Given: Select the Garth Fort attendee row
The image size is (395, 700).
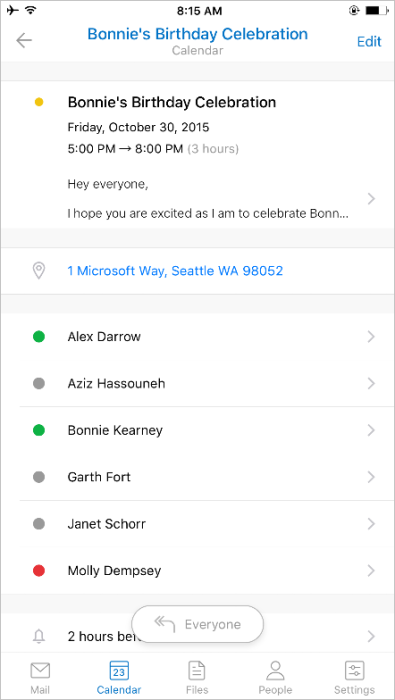Looking at the screenshot, I should pyautogui.click(x=197, y=477).
